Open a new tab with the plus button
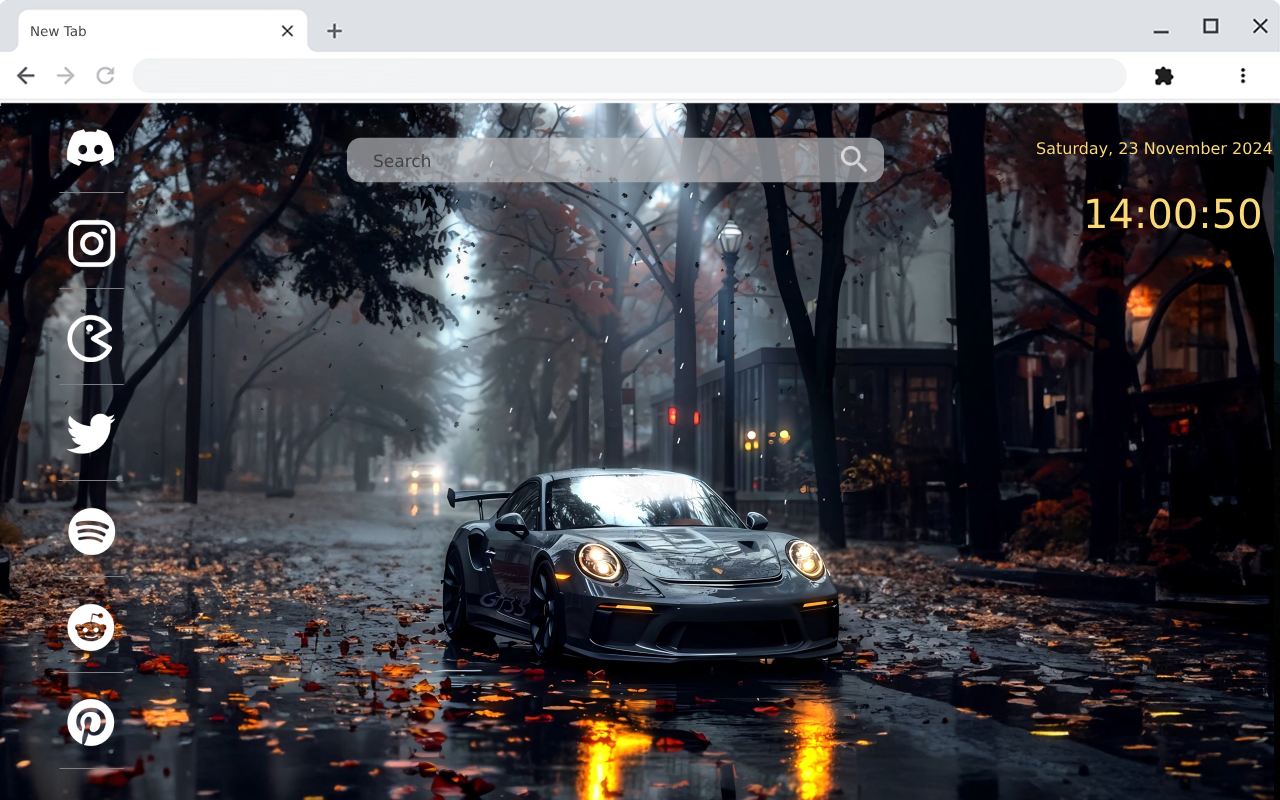1280x800 pixels. coord(334,31)
